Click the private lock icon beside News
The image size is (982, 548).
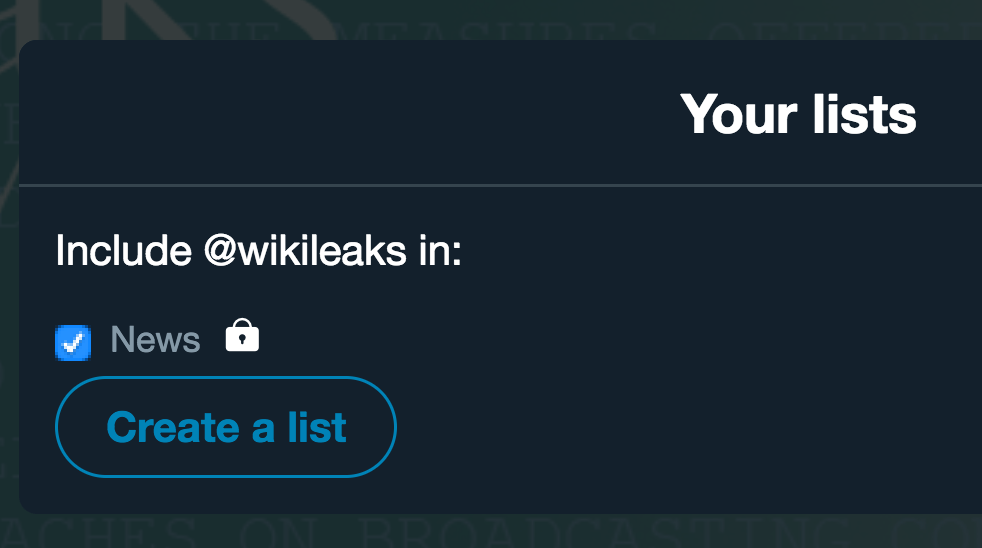tap(242, 336)
